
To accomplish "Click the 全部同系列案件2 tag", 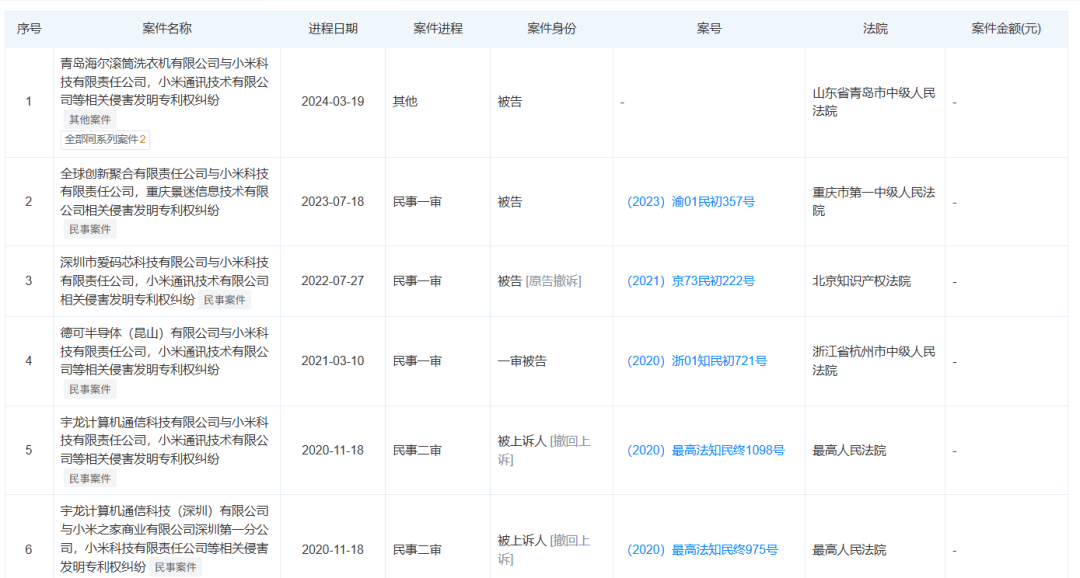I will coord(105,140).
